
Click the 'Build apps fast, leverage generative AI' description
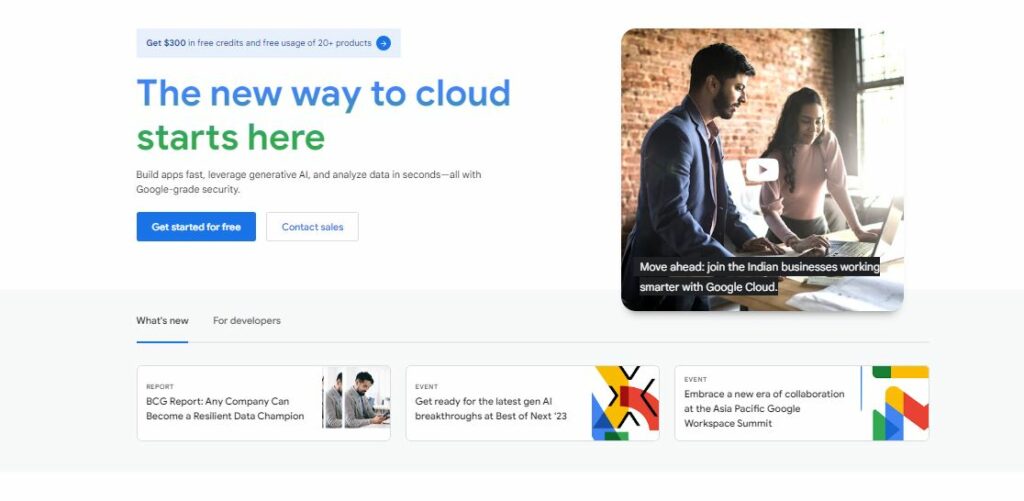coord(308,182)
